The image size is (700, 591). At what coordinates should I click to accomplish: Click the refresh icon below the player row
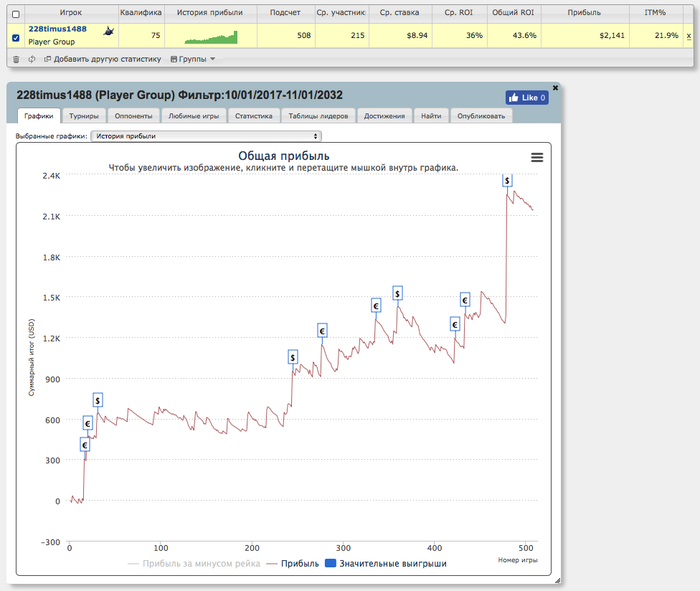pyautogui.click(x=32, y=59)
